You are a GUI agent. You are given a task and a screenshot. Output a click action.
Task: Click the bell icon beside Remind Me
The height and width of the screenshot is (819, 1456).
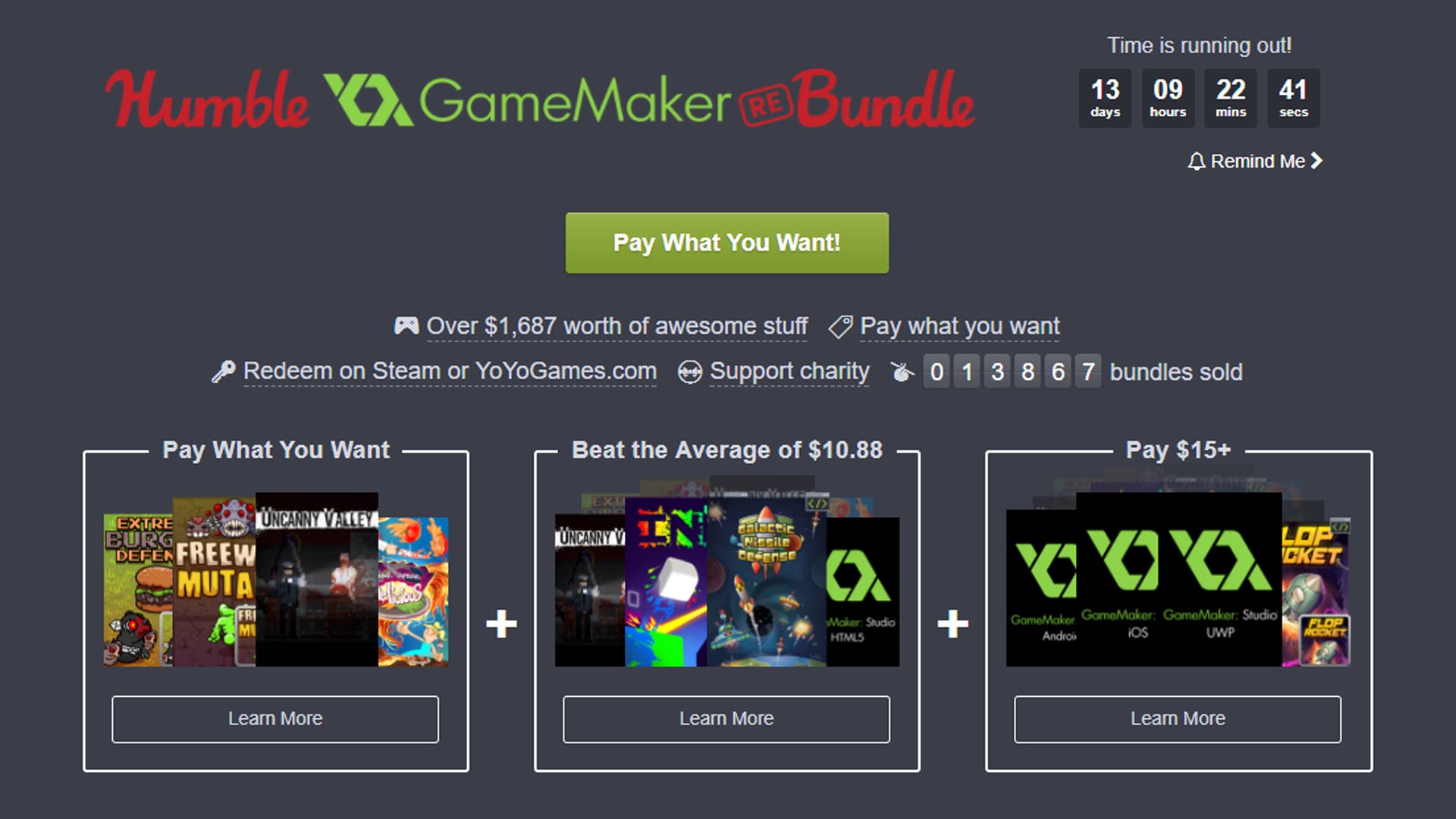[x=1197, y=162]
